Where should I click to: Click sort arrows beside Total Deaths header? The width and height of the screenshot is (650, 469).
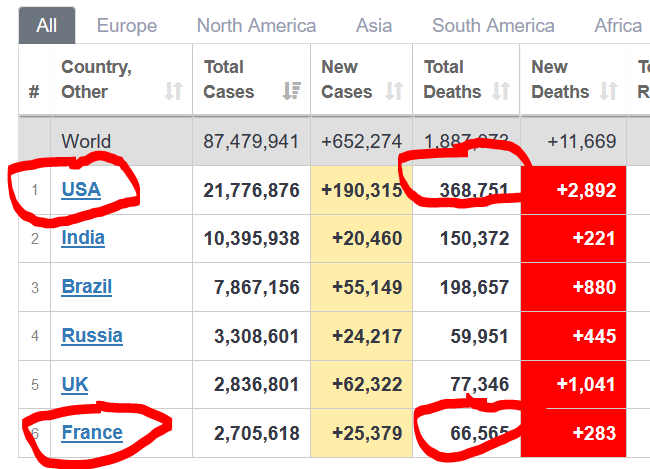[501, 92]
